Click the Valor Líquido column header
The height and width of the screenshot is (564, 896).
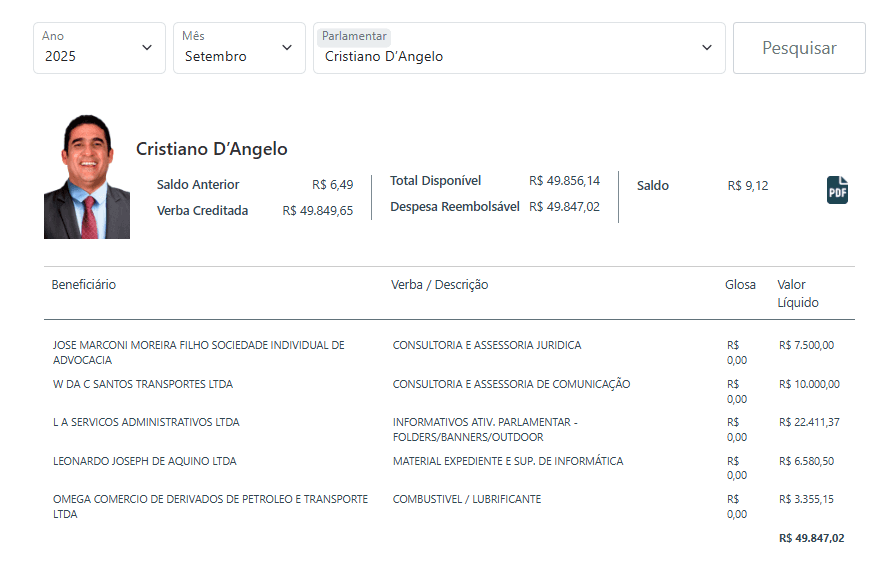[798, 294]
